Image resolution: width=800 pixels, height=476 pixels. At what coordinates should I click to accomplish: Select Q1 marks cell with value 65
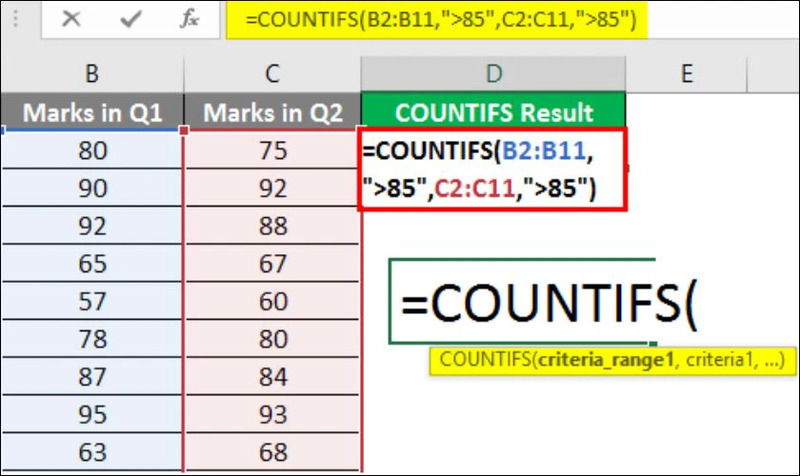[92, 263]
